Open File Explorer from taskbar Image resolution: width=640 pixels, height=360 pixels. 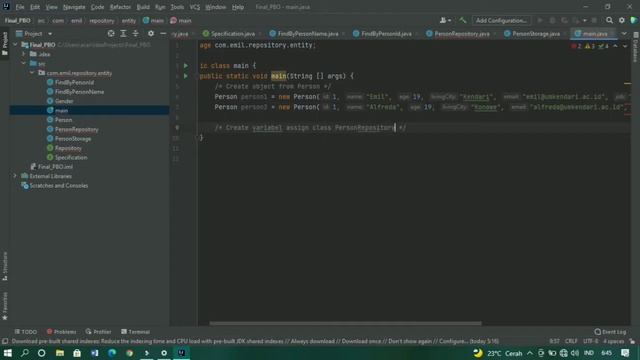click(60, 353)
